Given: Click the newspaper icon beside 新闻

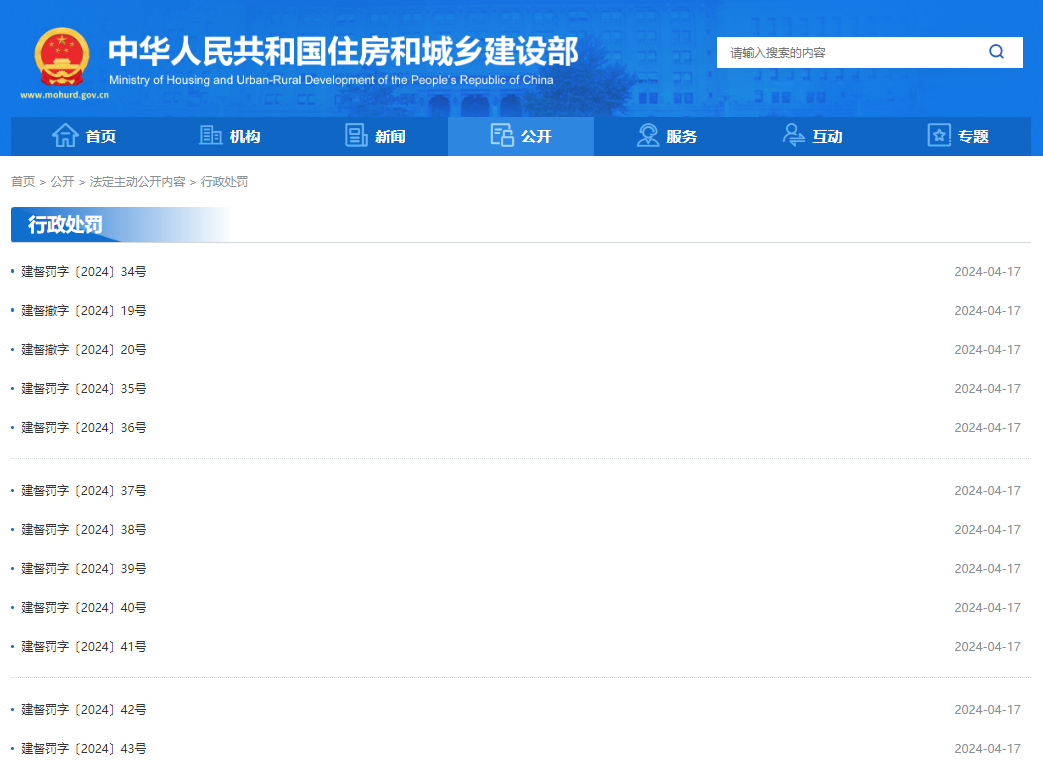Looking at the screenshot, I should (x=356, y=136).
